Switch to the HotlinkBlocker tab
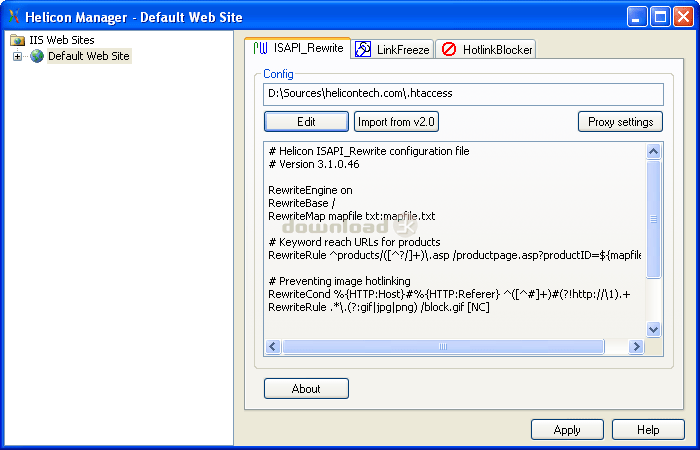The image size is (700, 450). click(486, 50)
